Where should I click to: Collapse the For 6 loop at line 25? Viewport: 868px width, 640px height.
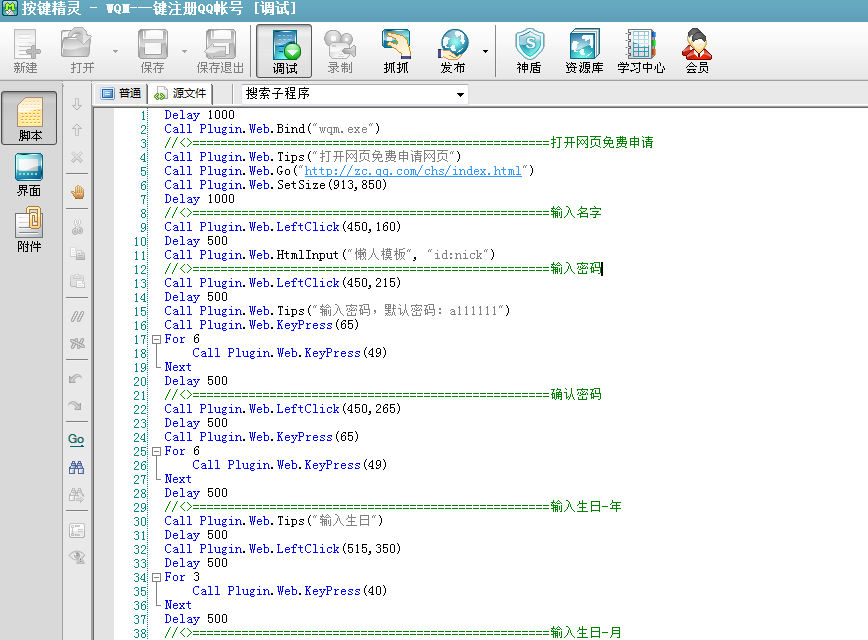click(157, 451)
